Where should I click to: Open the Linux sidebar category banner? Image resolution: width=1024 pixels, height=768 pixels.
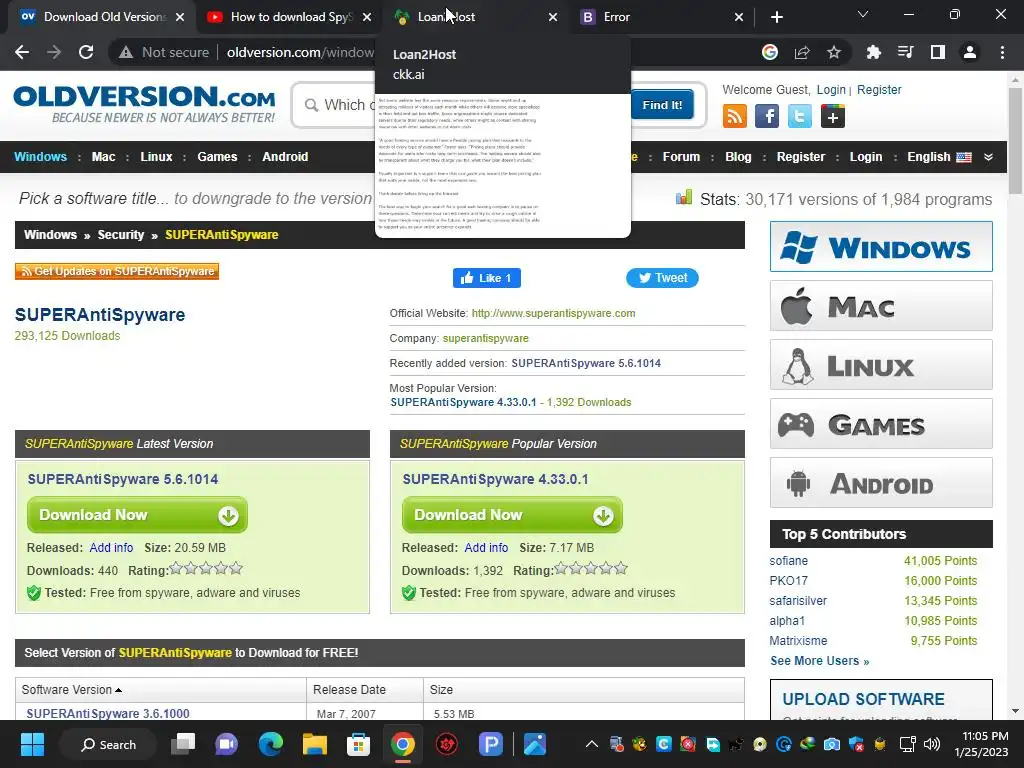click(x=881, y=364)
